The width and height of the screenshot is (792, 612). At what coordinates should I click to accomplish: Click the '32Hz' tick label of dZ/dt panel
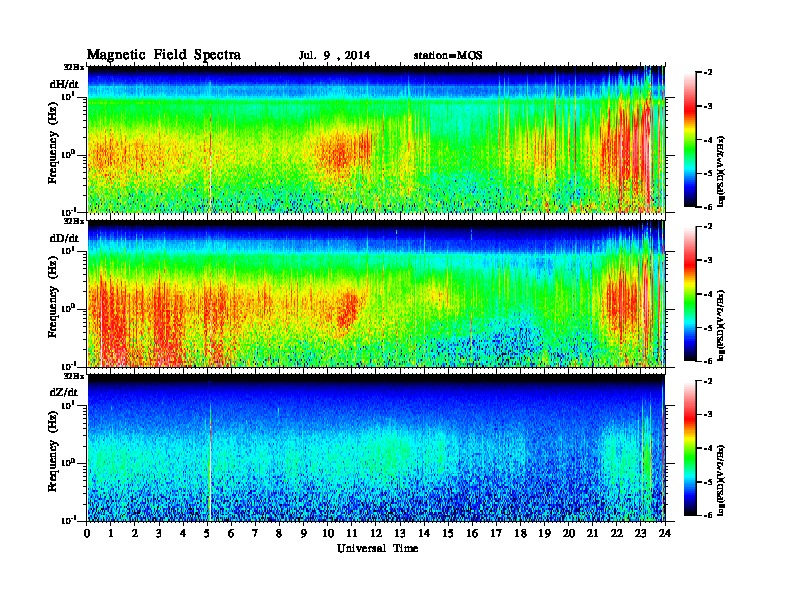point(73,376)
